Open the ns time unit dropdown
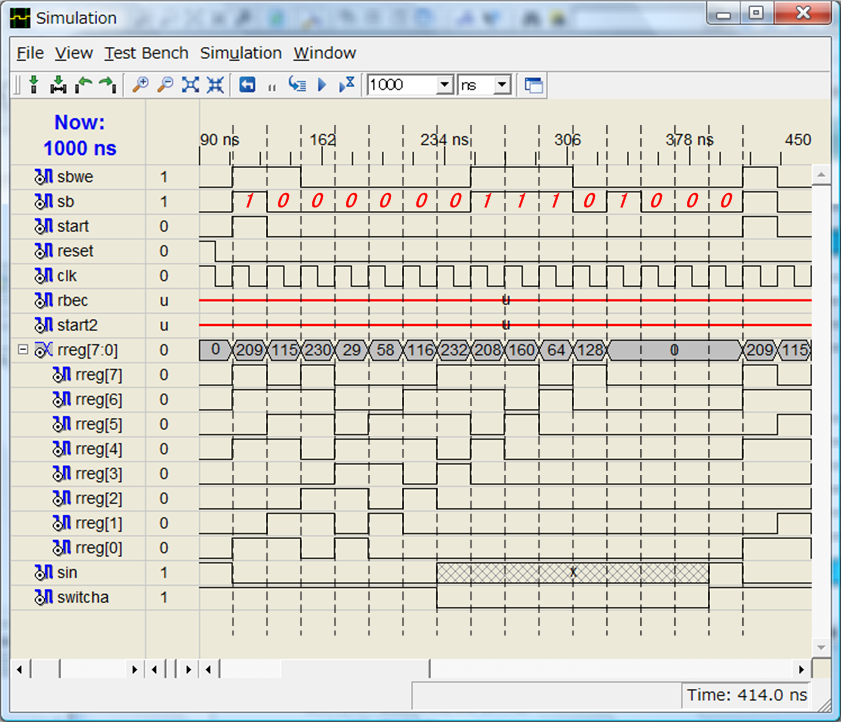 tap(502, 85)
